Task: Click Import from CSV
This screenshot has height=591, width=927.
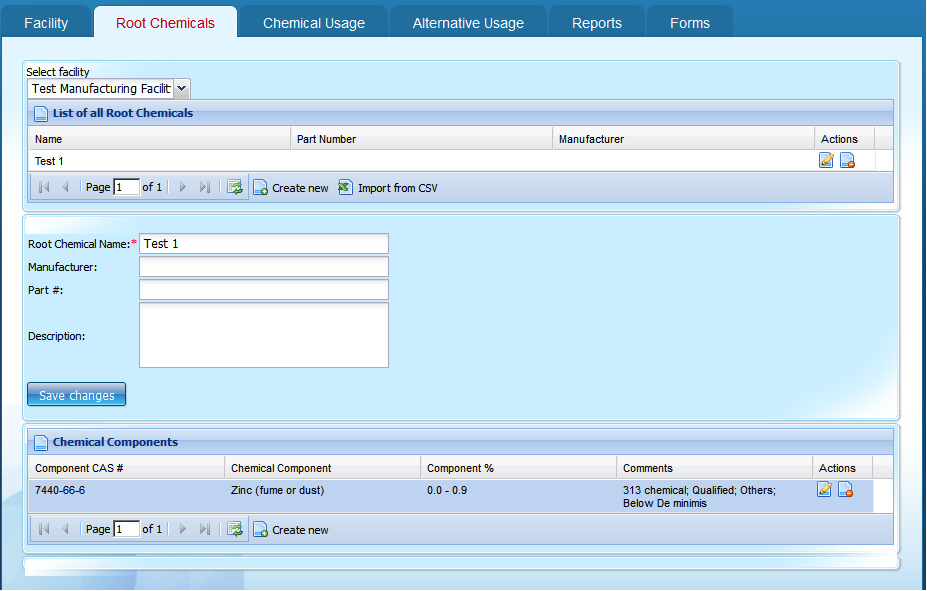Action: [x=388, y=188]
